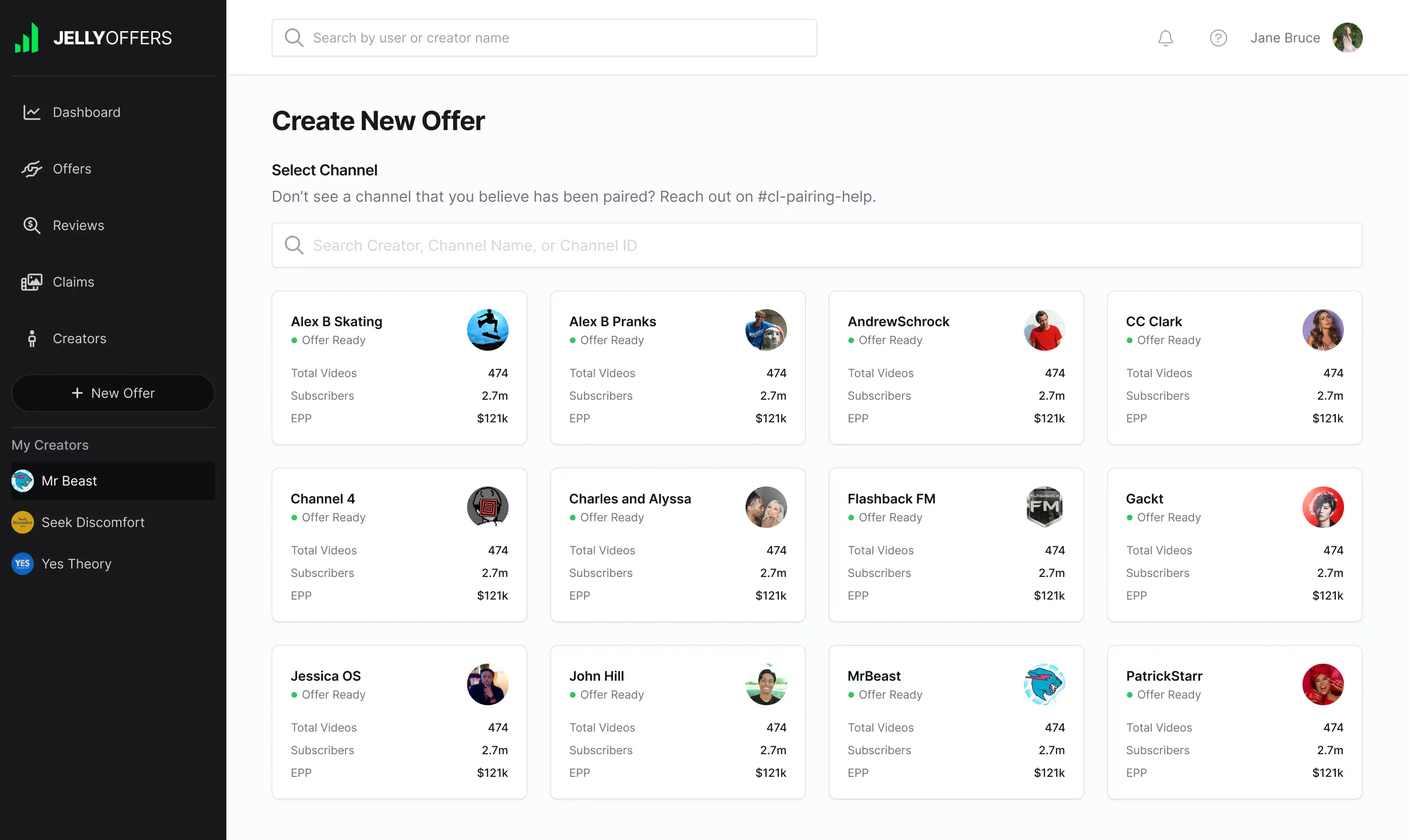
Task: Focus the Search Creator, Channel Name field
Action: coord(817,245)
